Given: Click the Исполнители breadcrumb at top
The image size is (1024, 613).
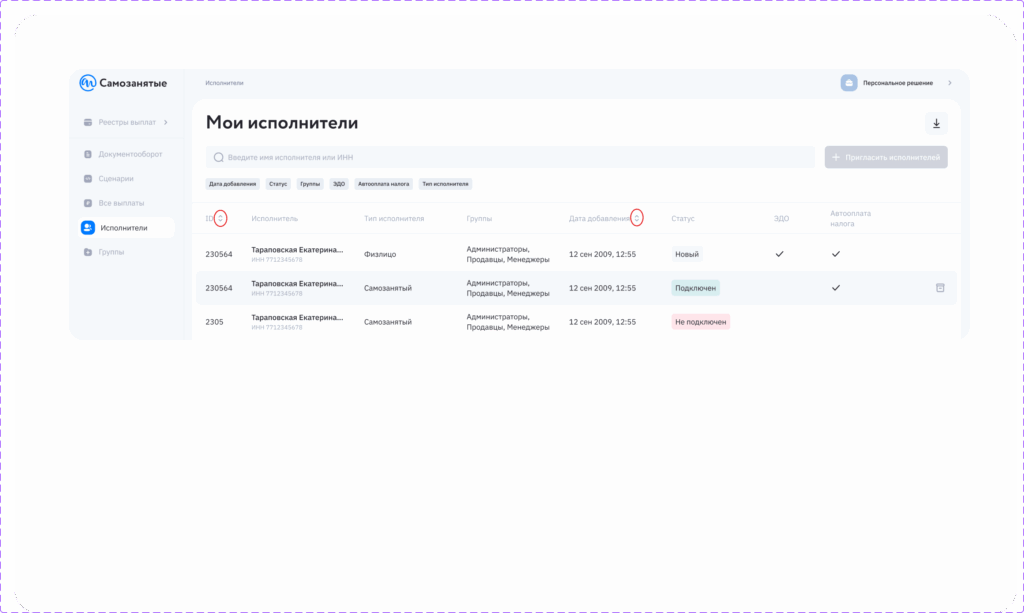Looking at the screenshot, I should pyautogui.click(x=224, y=83).
